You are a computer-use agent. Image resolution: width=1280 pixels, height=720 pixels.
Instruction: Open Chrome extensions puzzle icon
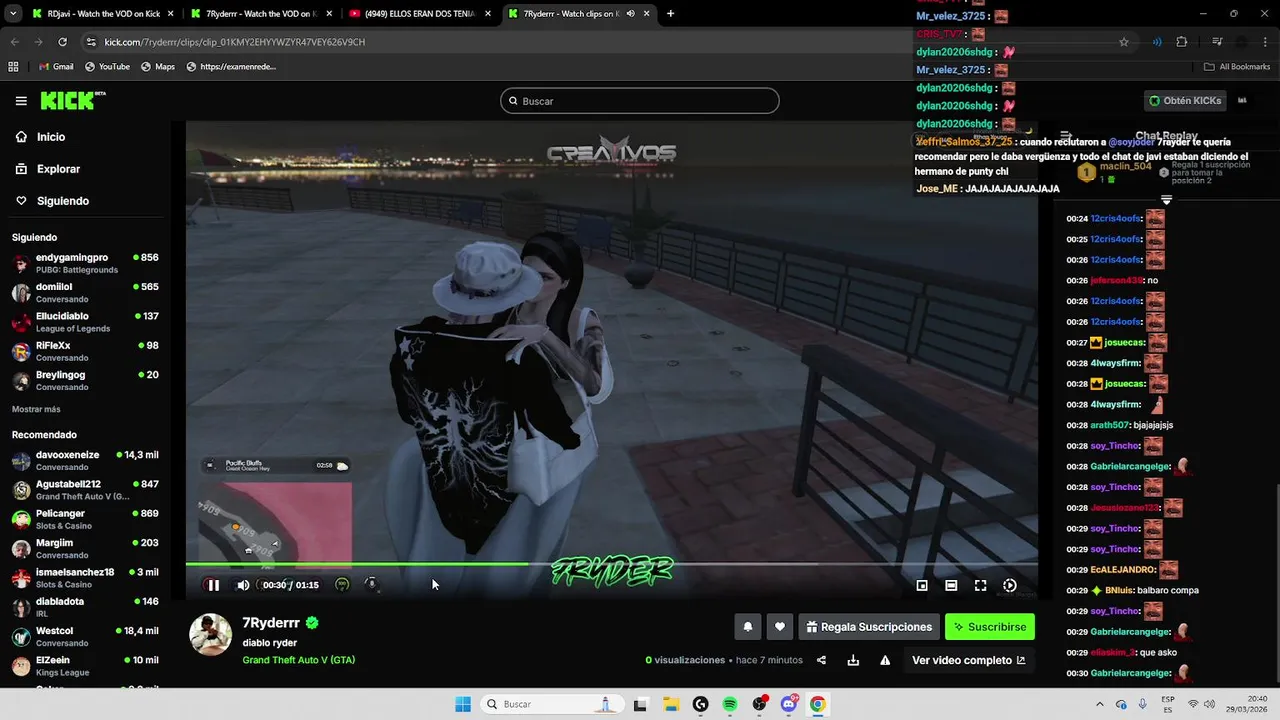click(1181, 42)
